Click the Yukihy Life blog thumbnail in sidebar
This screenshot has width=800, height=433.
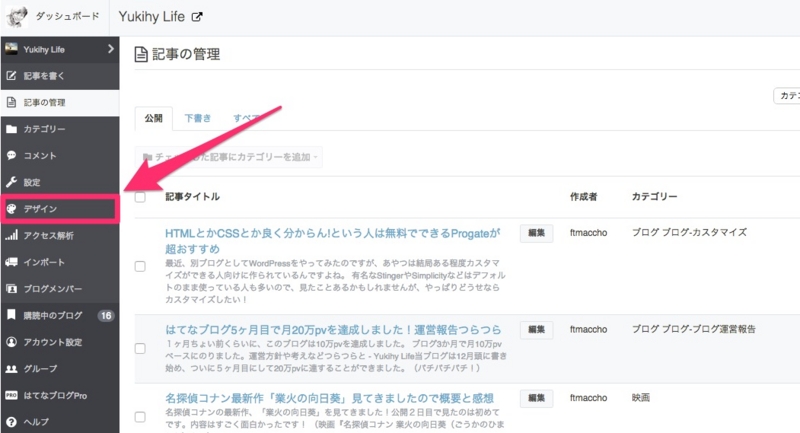pyautogui.click(x=11, y=49)
